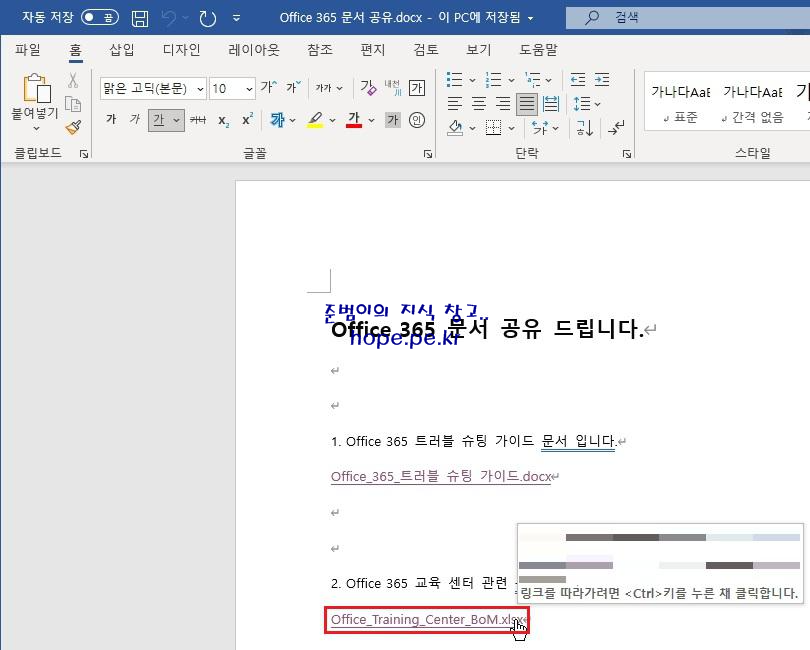Viewport: 810px width, 650px height.
Task: Toggle bold formatting
Action: click(x=111, y=120)
